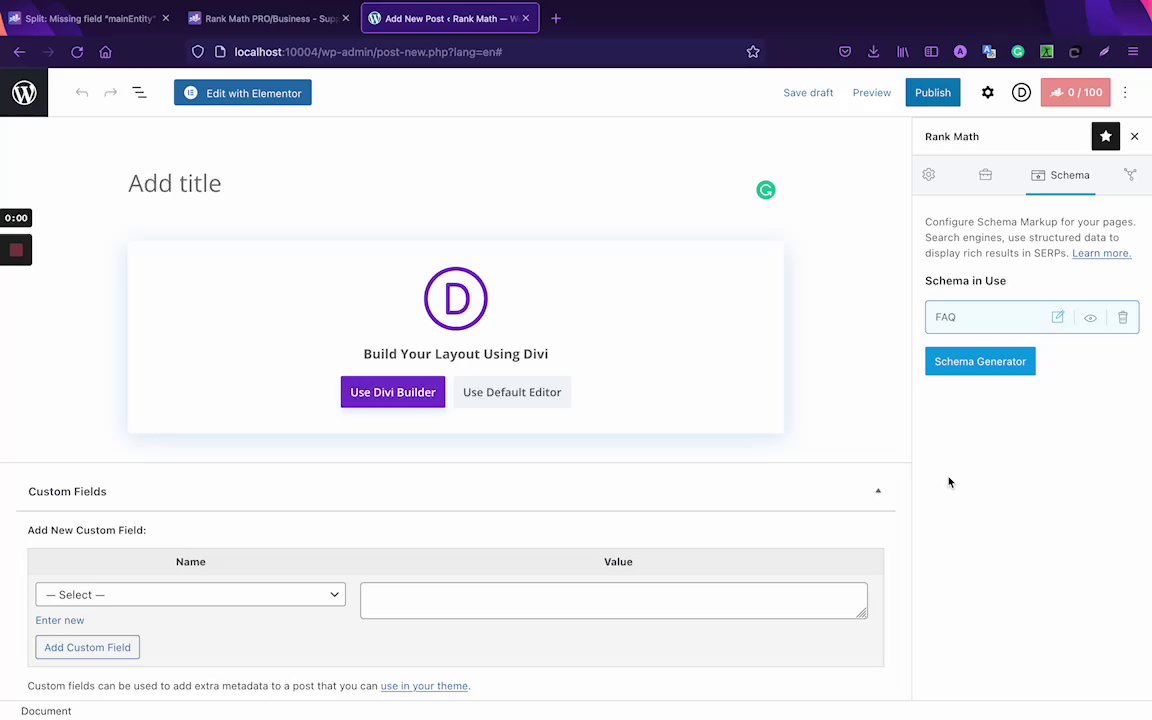Open the Pocket save icon
This screenshot has width=1152, height=720.
tap(845, 51)
